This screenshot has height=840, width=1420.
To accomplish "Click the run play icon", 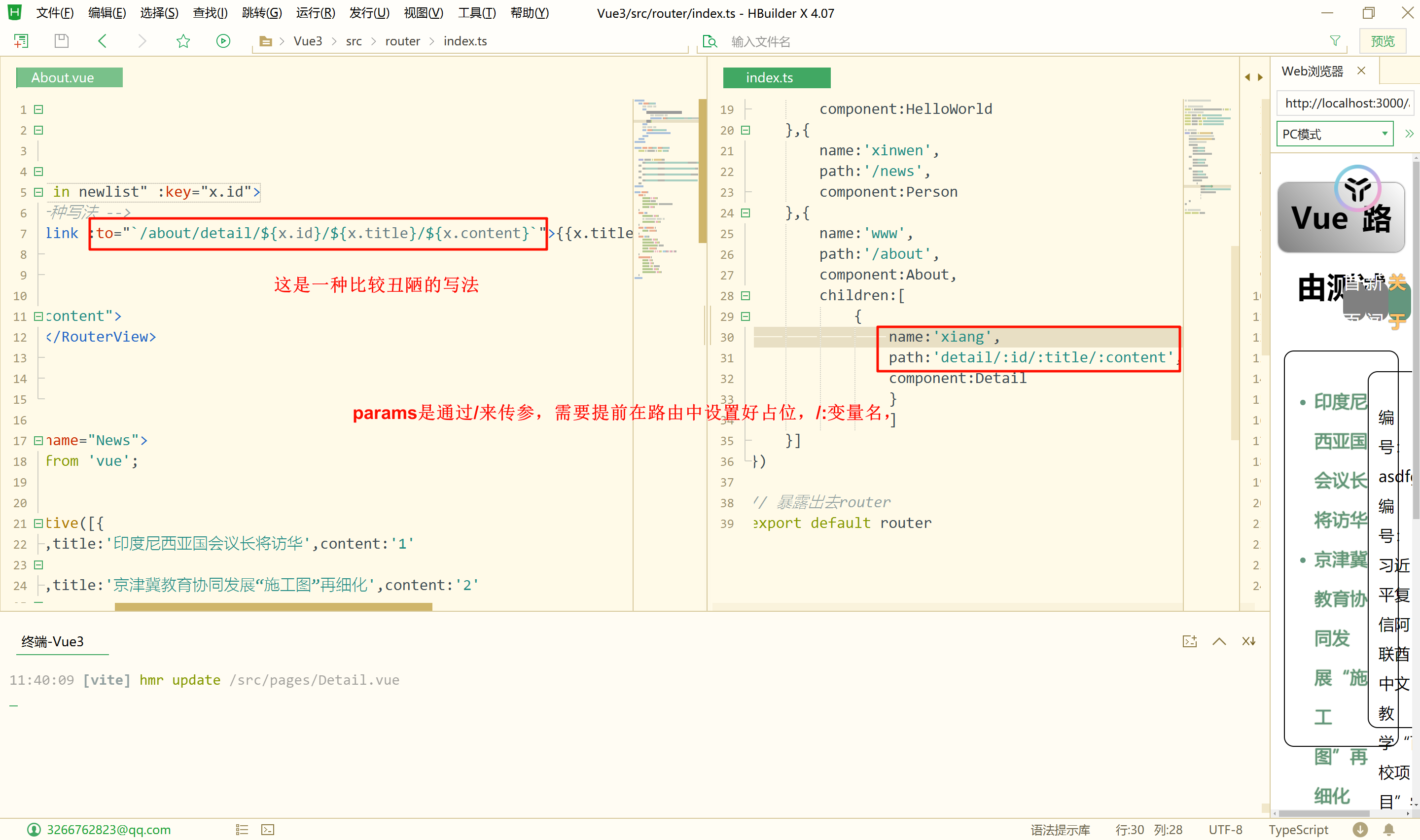I will coord(223,41).
